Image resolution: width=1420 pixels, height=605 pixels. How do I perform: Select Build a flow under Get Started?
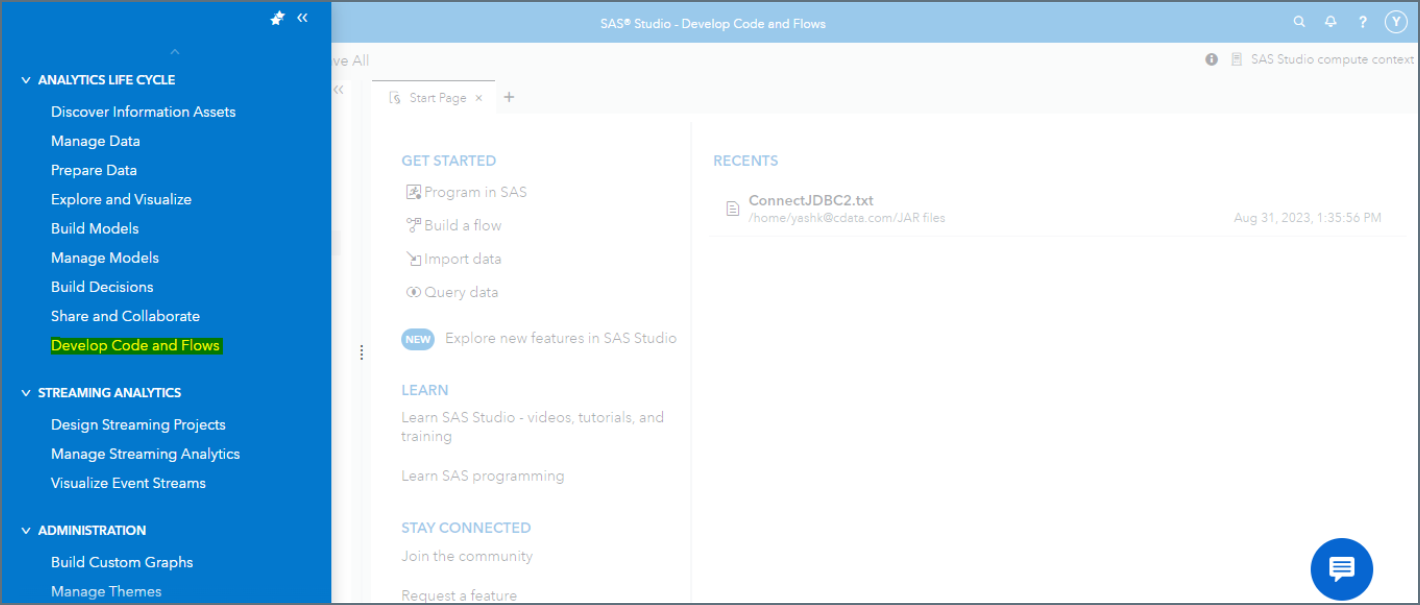[x=462, y=225]
